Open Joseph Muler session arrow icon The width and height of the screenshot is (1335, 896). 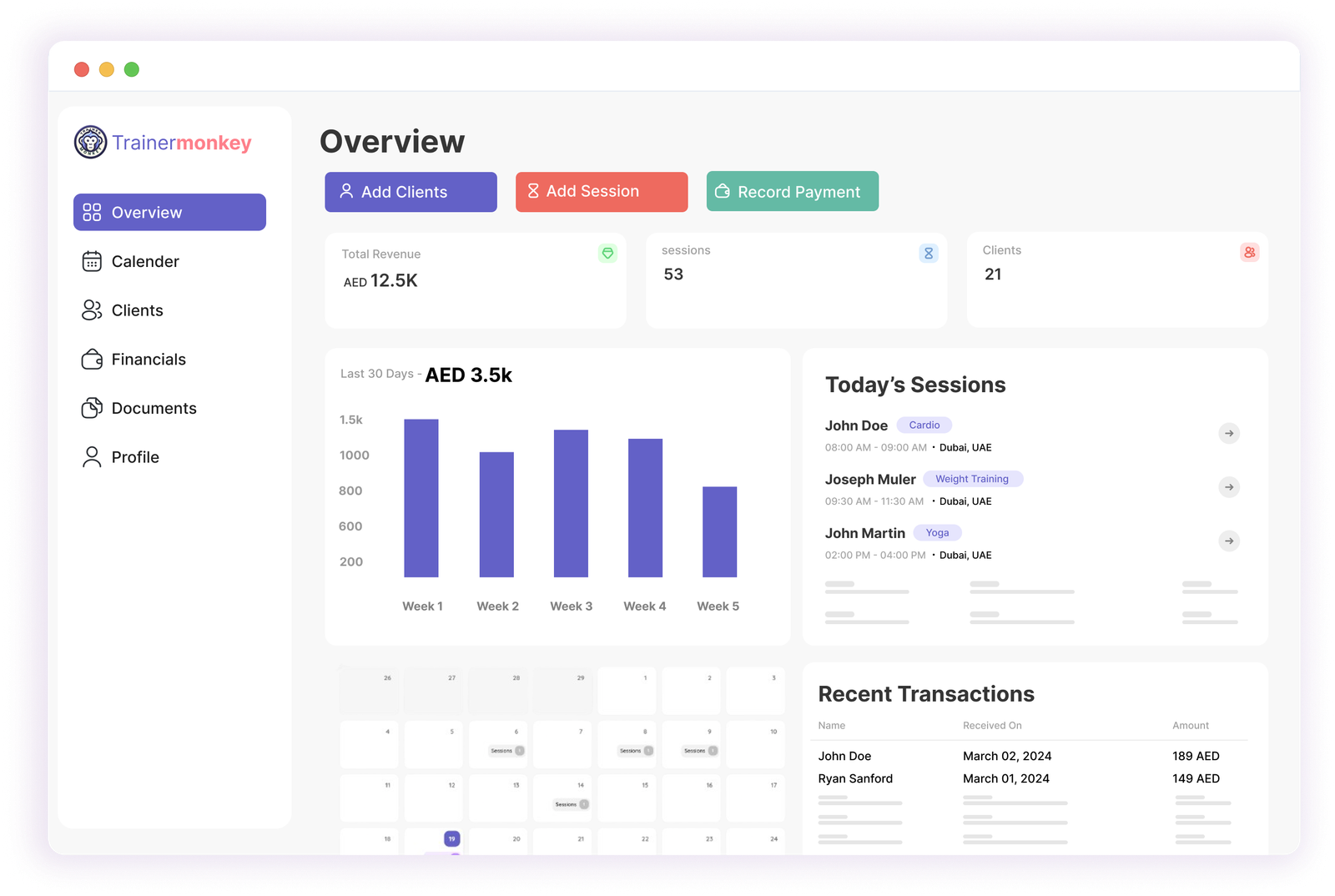tap(1229, 487)
